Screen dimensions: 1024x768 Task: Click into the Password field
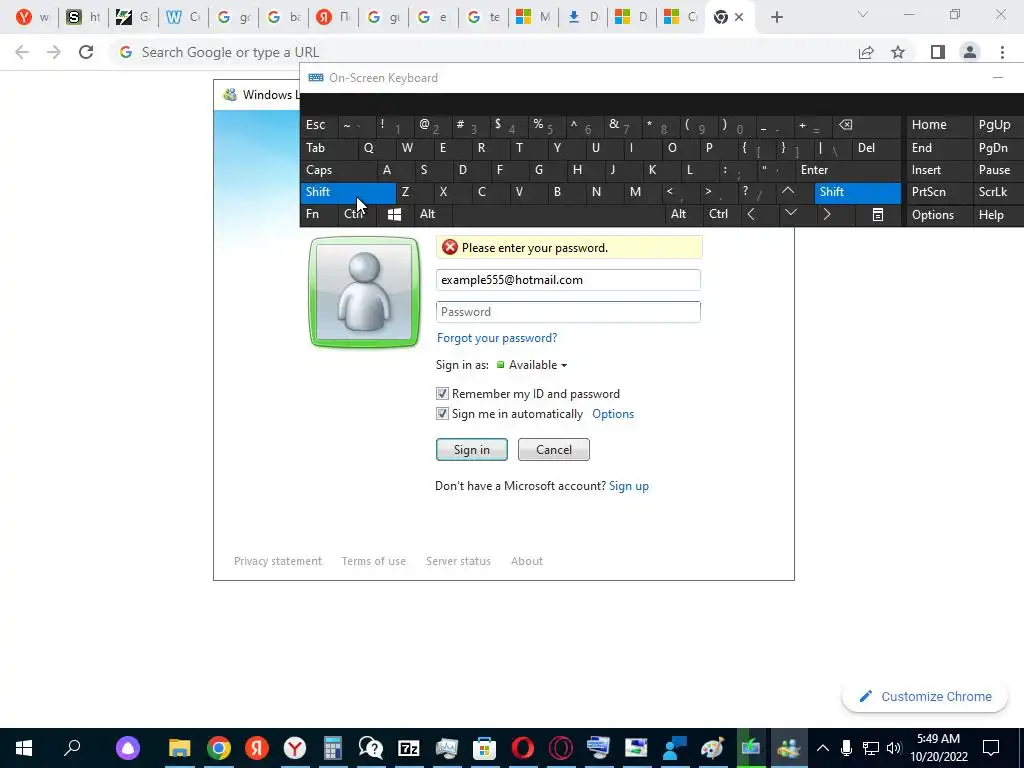(x=568, y=312)
